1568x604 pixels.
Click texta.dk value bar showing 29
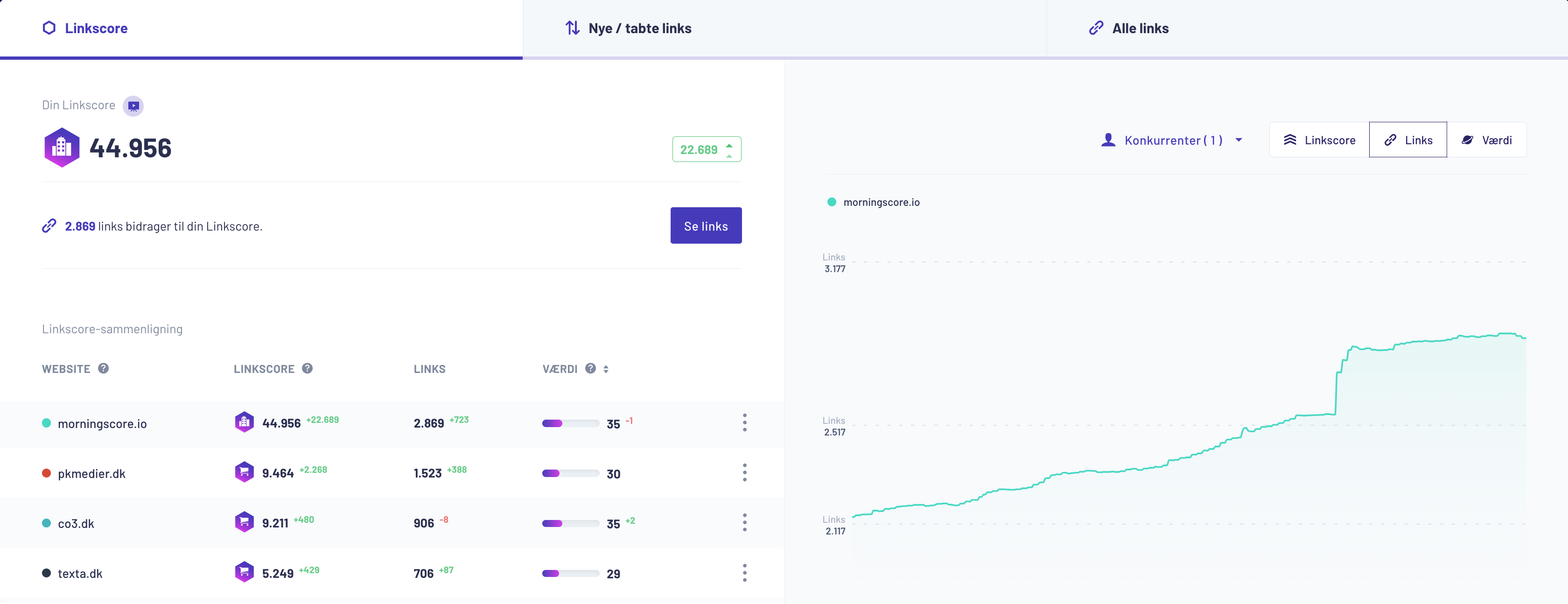click(570, 573)
